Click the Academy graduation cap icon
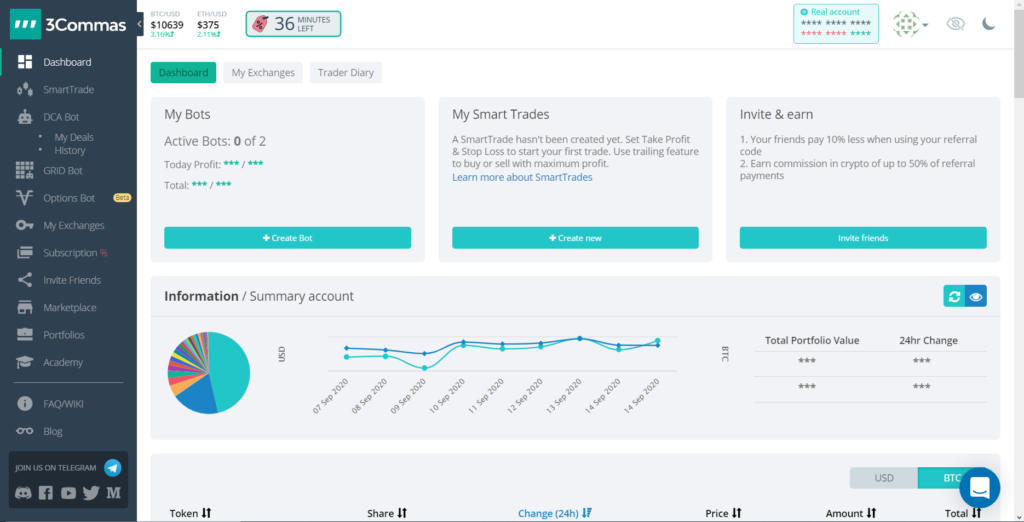Image resolution: width=1024 pixels, height=522 pixels. [25, 362]
